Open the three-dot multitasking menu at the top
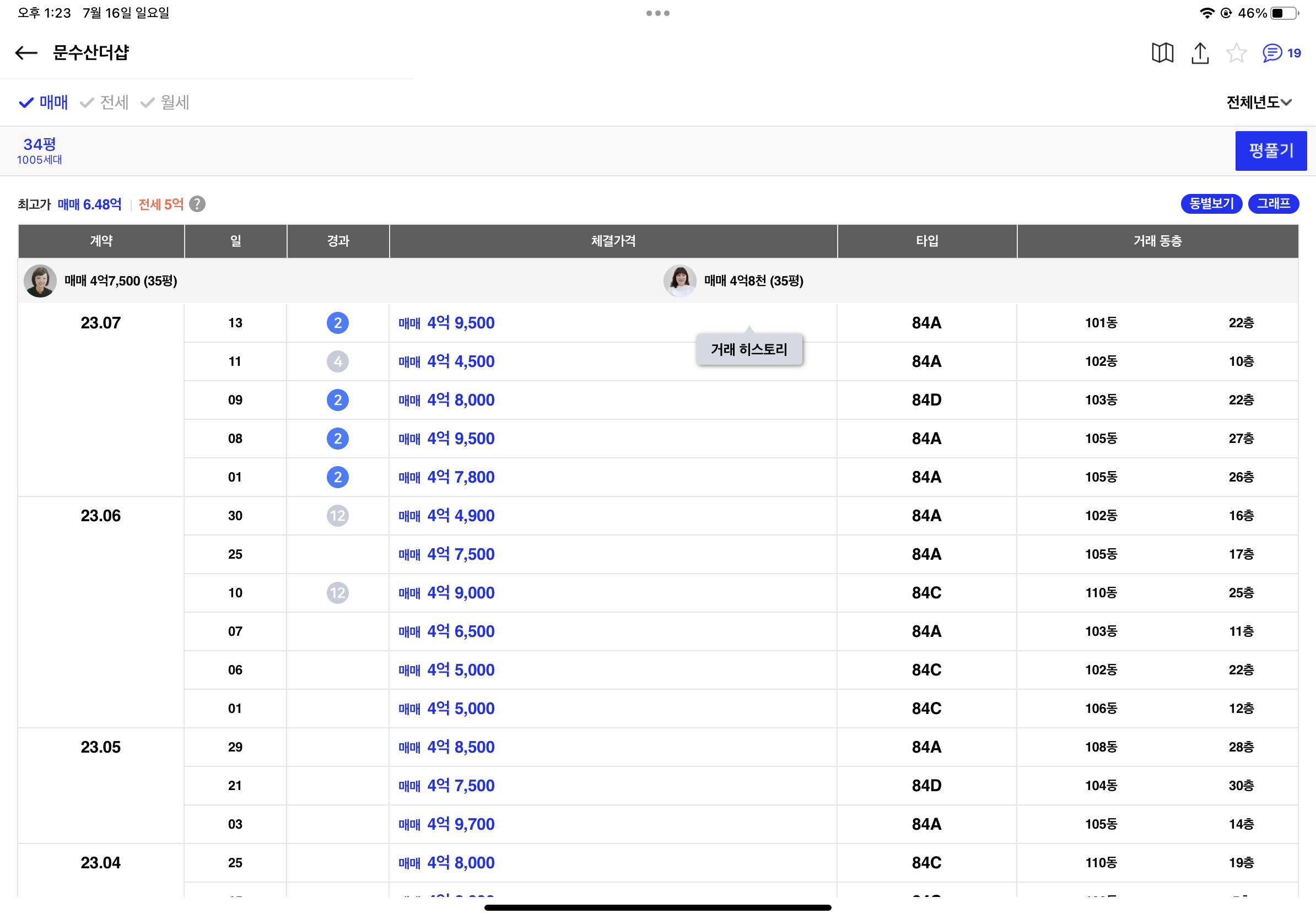The image size is (1316, 919). [657, 13]
